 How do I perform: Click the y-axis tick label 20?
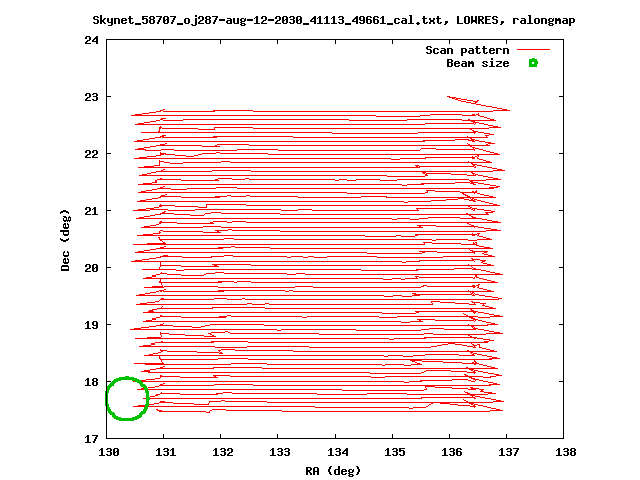(91, 268)
